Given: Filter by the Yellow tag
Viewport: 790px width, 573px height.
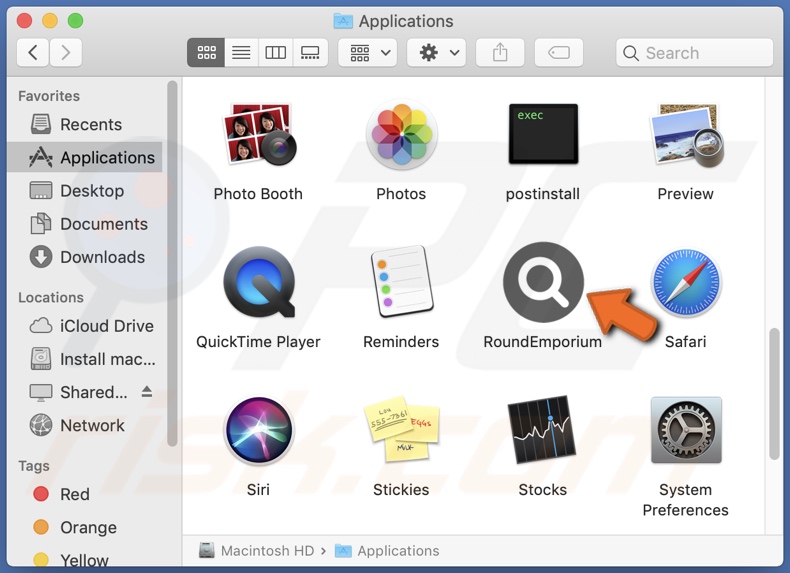Looking at the screenshot, I should click(85, 559).
